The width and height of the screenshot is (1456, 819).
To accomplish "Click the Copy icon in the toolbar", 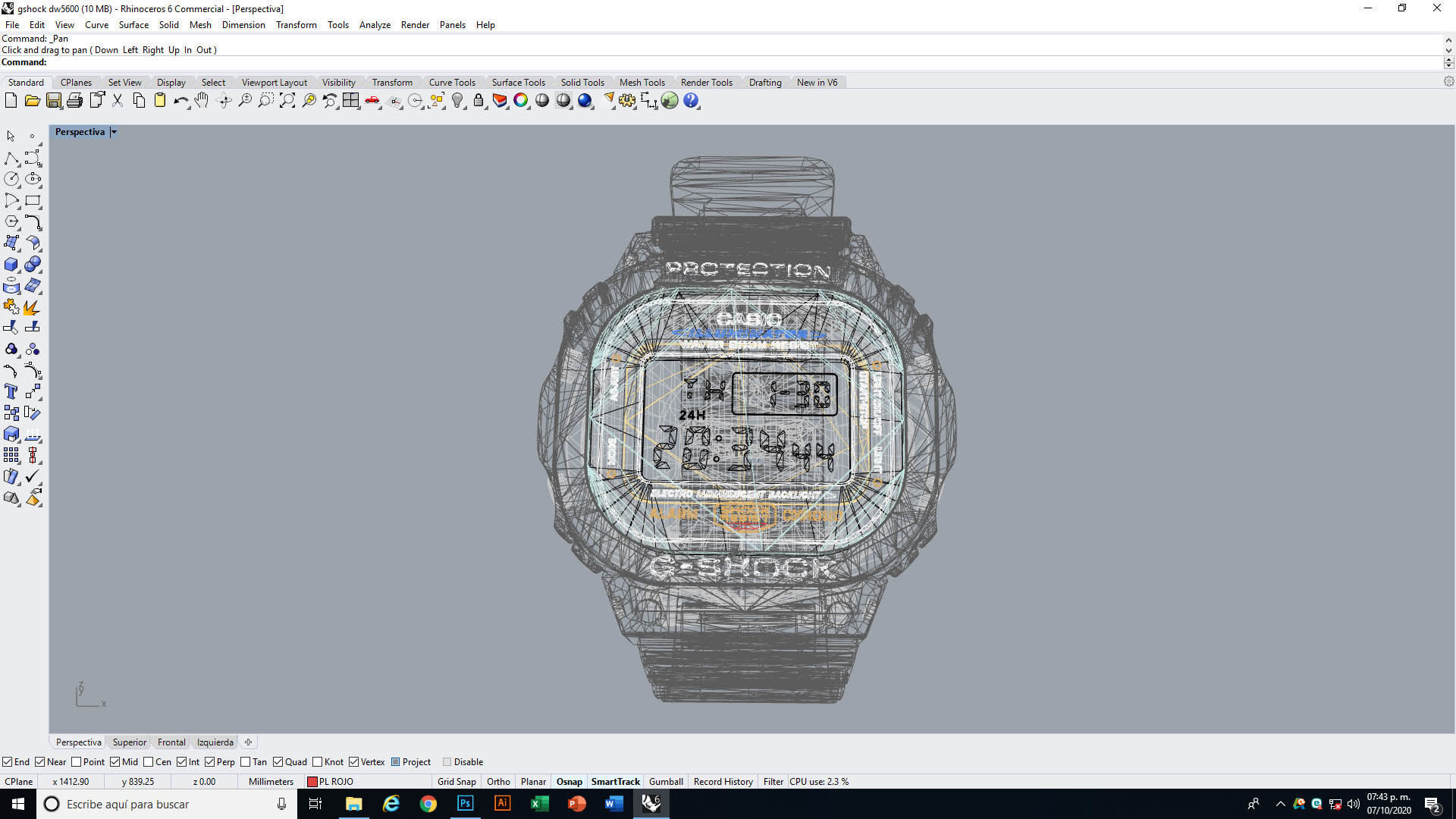I will tap(139, 101).
